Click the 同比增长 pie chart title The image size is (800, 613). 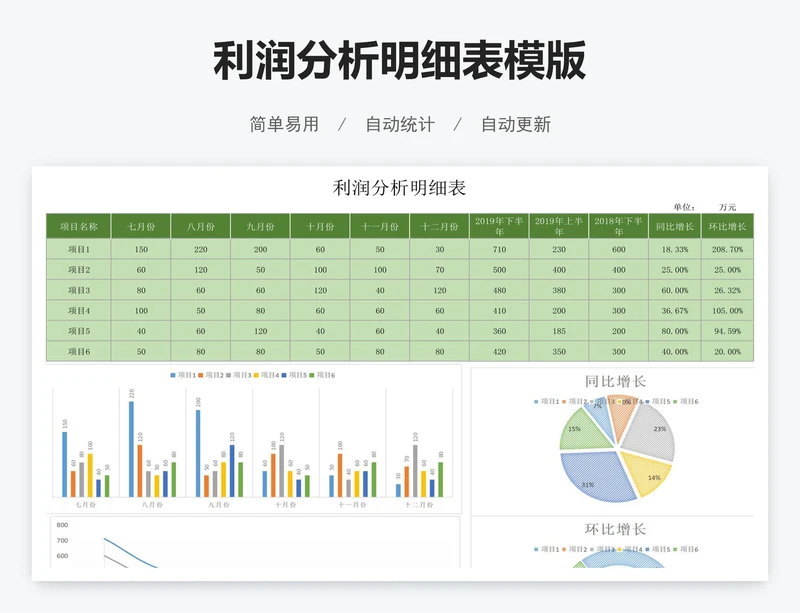tap(614, 382)
